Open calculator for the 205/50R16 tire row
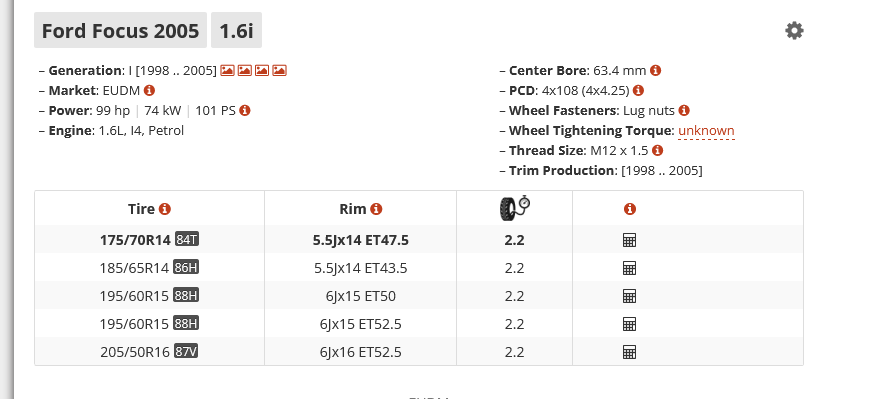The image size is (876, 399). tap(629, 352)
